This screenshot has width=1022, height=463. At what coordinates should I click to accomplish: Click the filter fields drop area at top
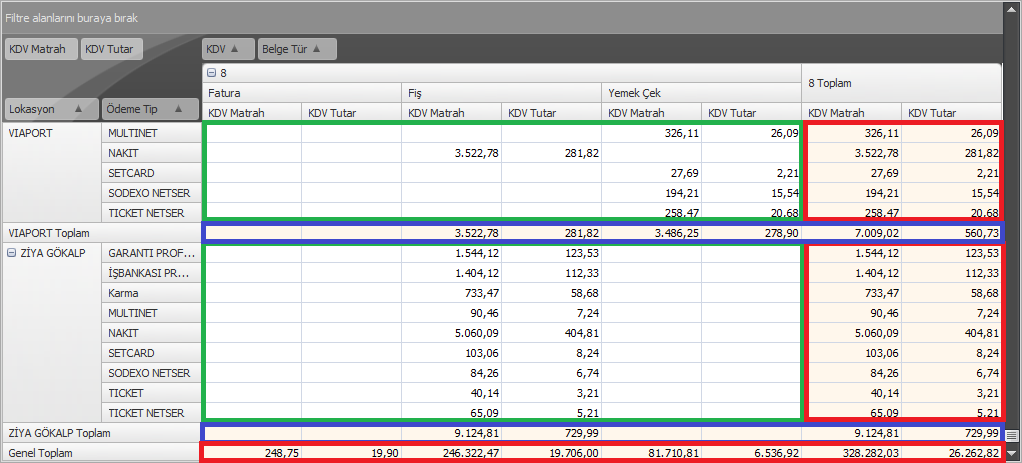(500, 18)
